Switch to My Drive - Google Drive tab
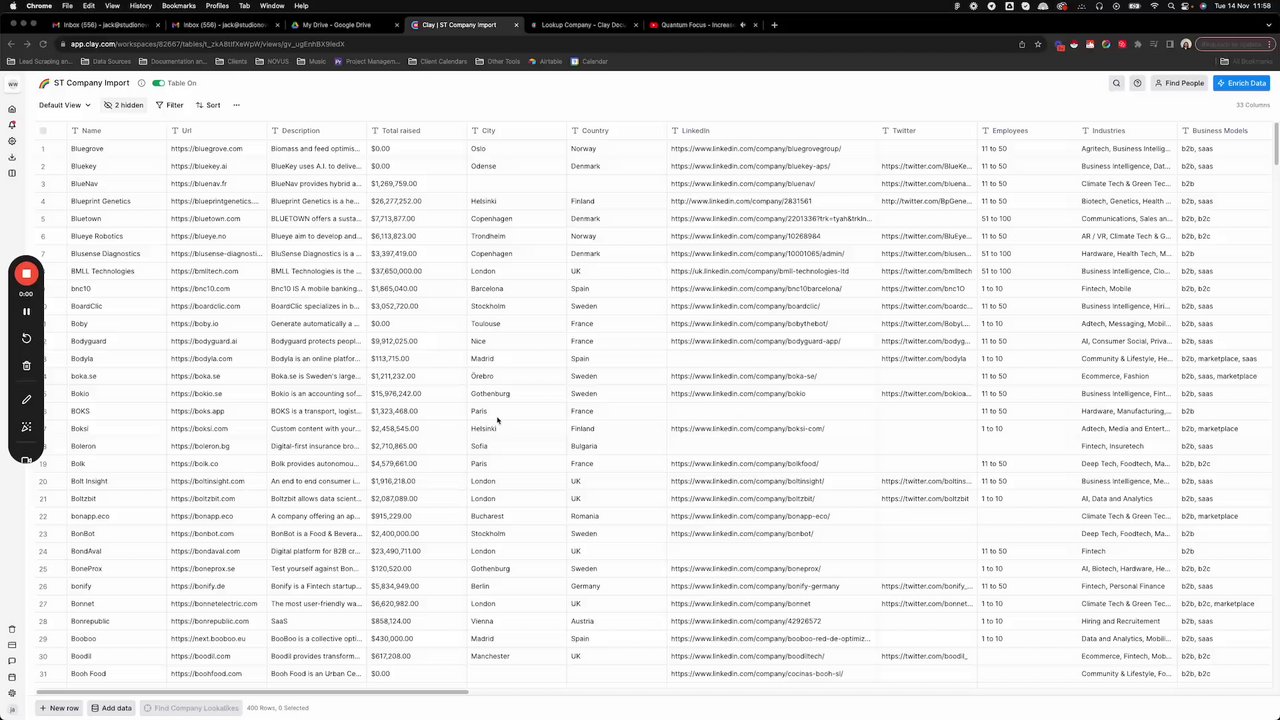 point(343,24)
